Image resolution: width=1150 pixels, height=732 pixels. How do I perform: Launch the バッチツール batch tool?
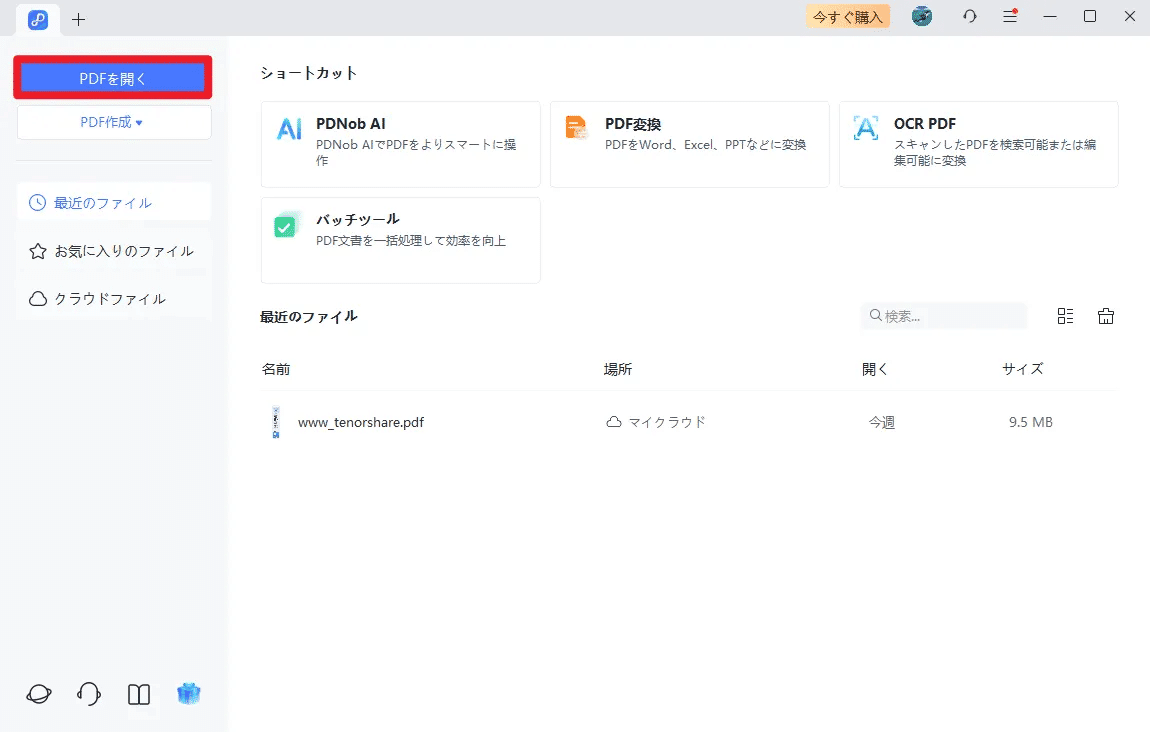click(400, 240)
